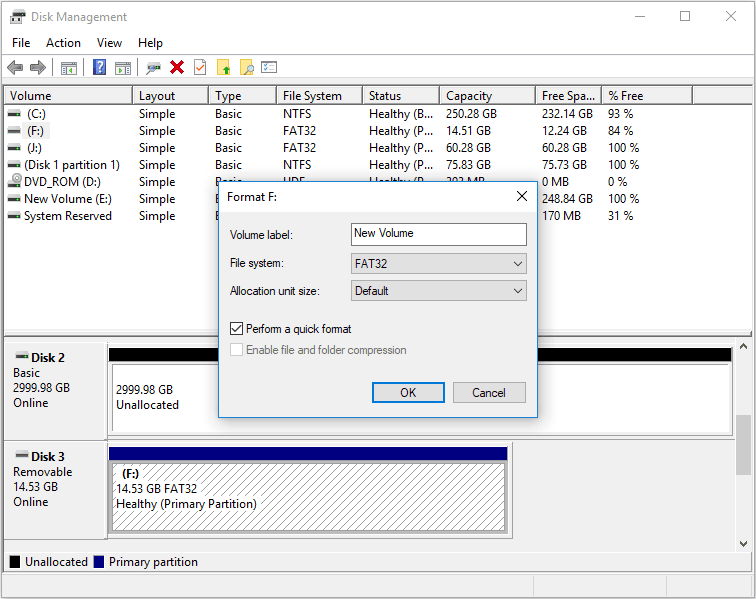Click the checklist settings icon in the toolbar
756x599 pixels.
tap(269, 67)
